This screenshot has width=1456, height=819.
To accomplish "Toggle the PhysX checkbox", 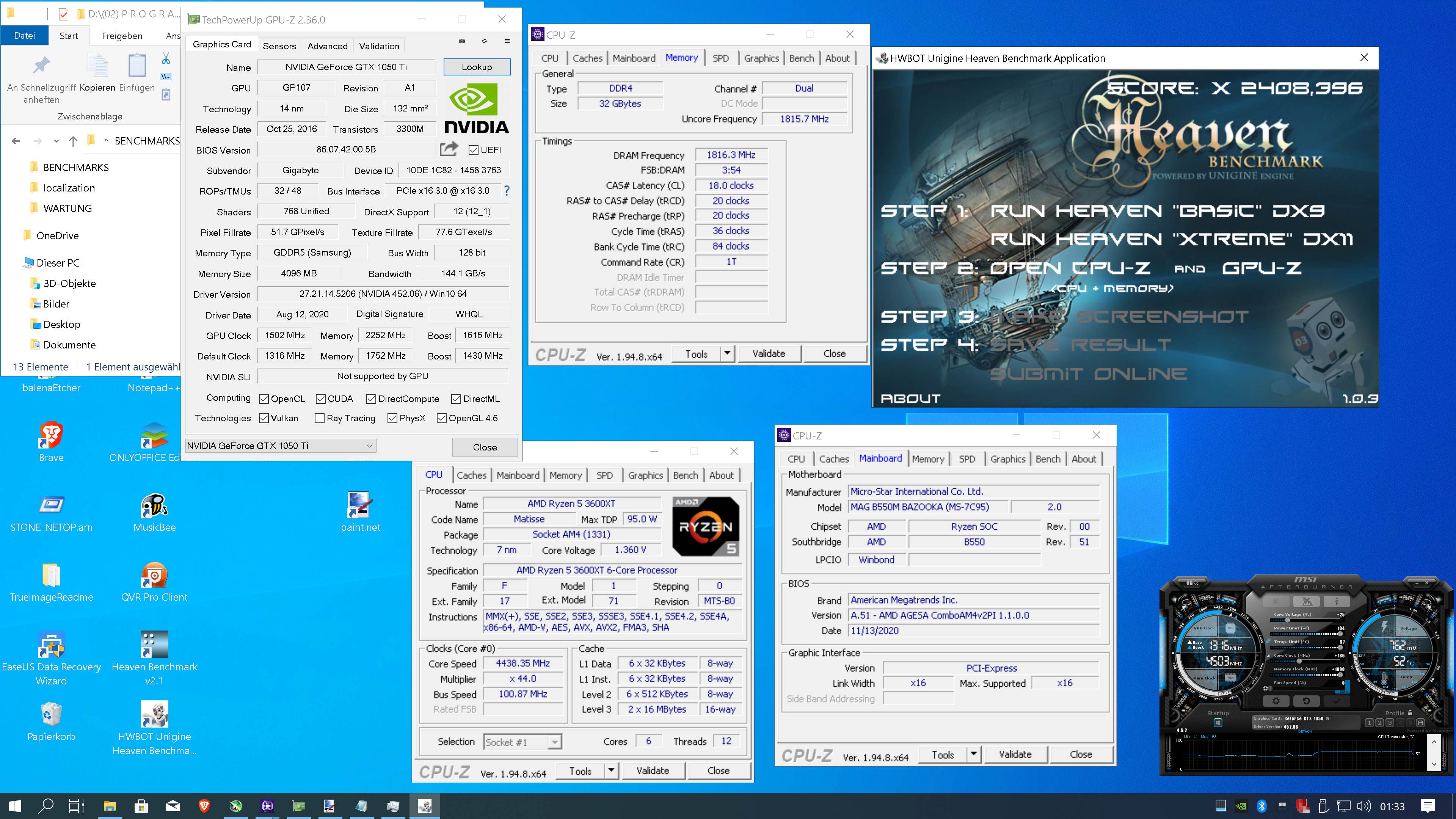I will [x=392, y=418].
